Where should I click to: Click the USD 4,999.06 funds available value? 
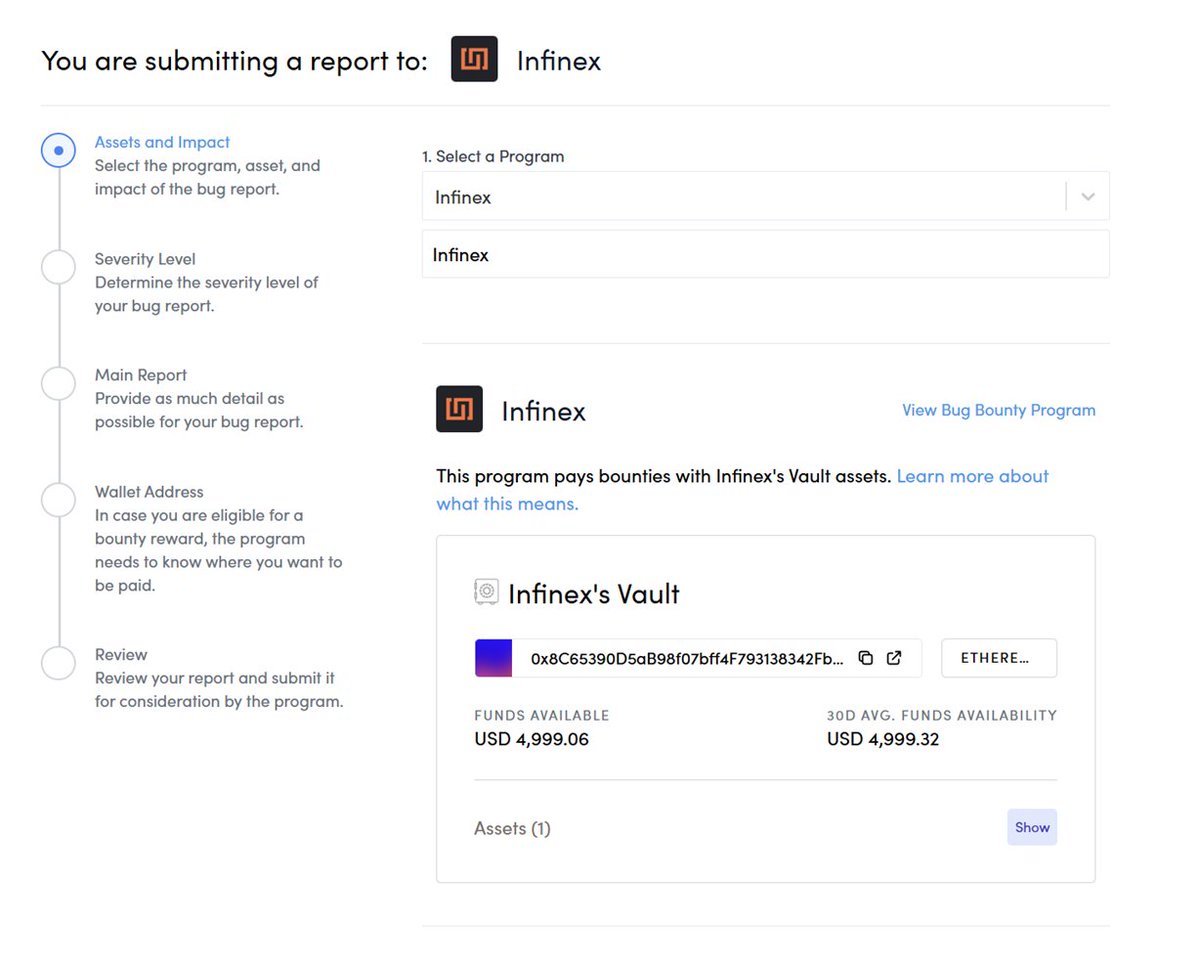531,740
